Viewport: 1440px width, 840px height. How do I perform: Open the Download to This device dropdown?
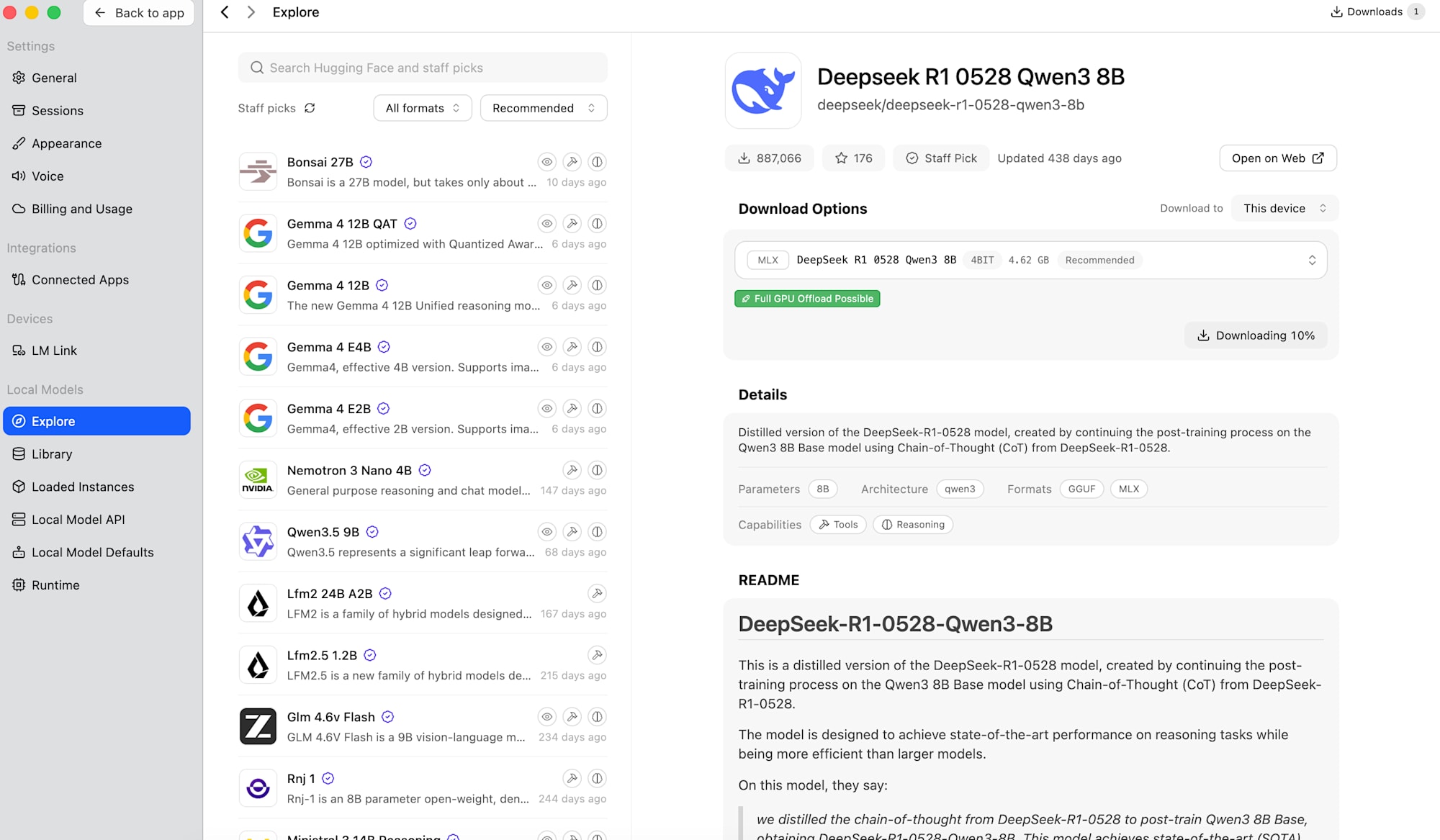pyautogui.click(x=1285, y=208)
